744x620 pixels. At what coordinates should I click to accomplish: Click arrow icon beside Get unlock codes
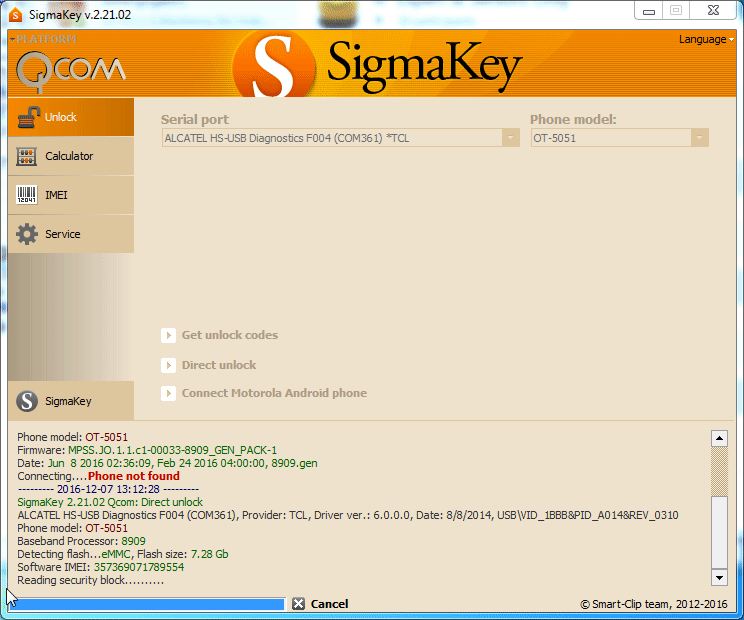(x=168, y=335)
